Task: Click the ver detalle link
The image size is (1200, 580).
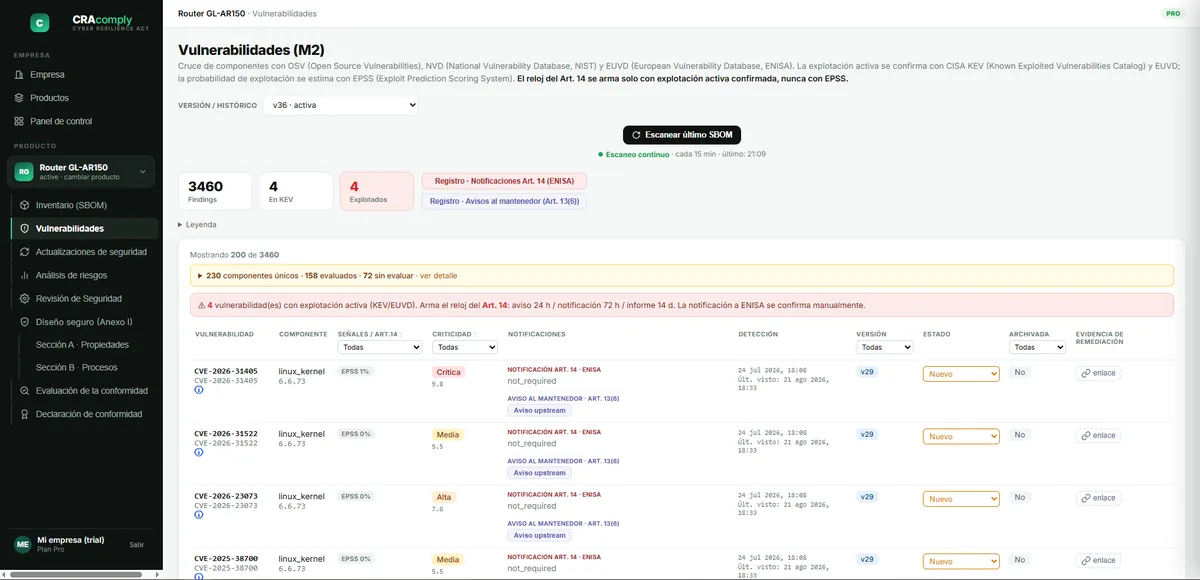Action: point(438,275)
